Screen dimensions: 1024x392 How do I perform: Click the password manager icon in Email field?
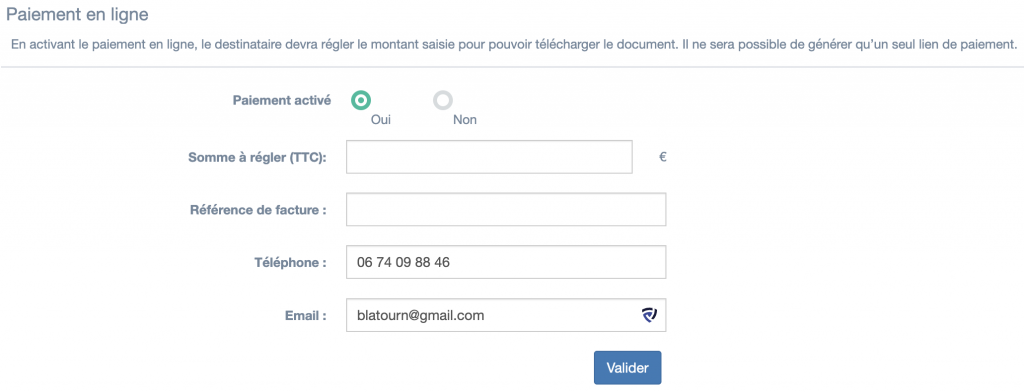coord(648,316)
